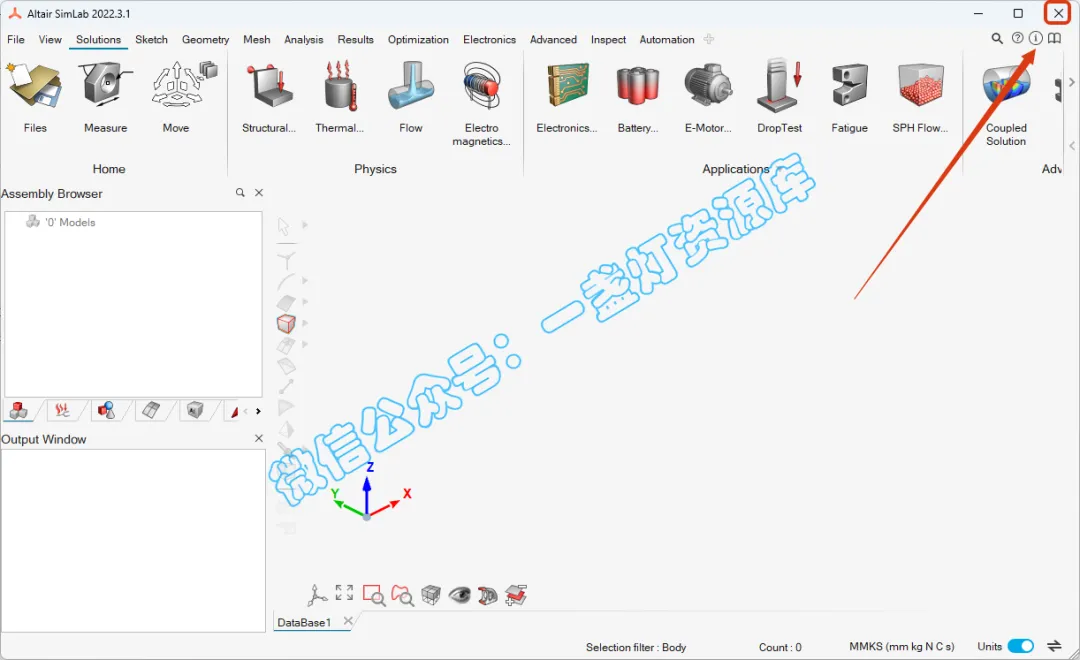Image resolution: width=1080 pixels, height=660 pixels.
Task: Toggle the Units switch
Action: (x=1021, y=646)
